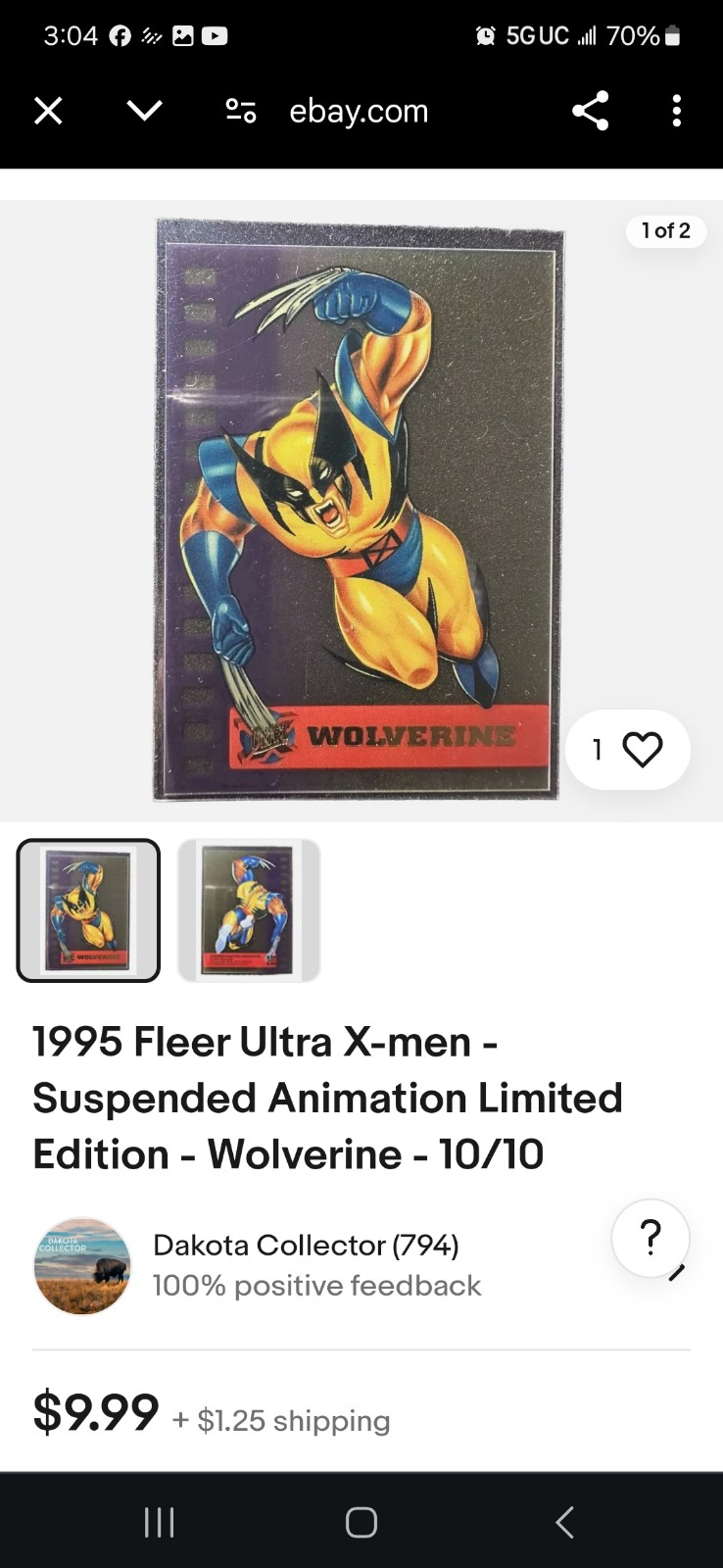The height and width of the screenshot is (1568, 723).
Task: Select the first Wolverine card thumbnail
Action: point(88,910)
